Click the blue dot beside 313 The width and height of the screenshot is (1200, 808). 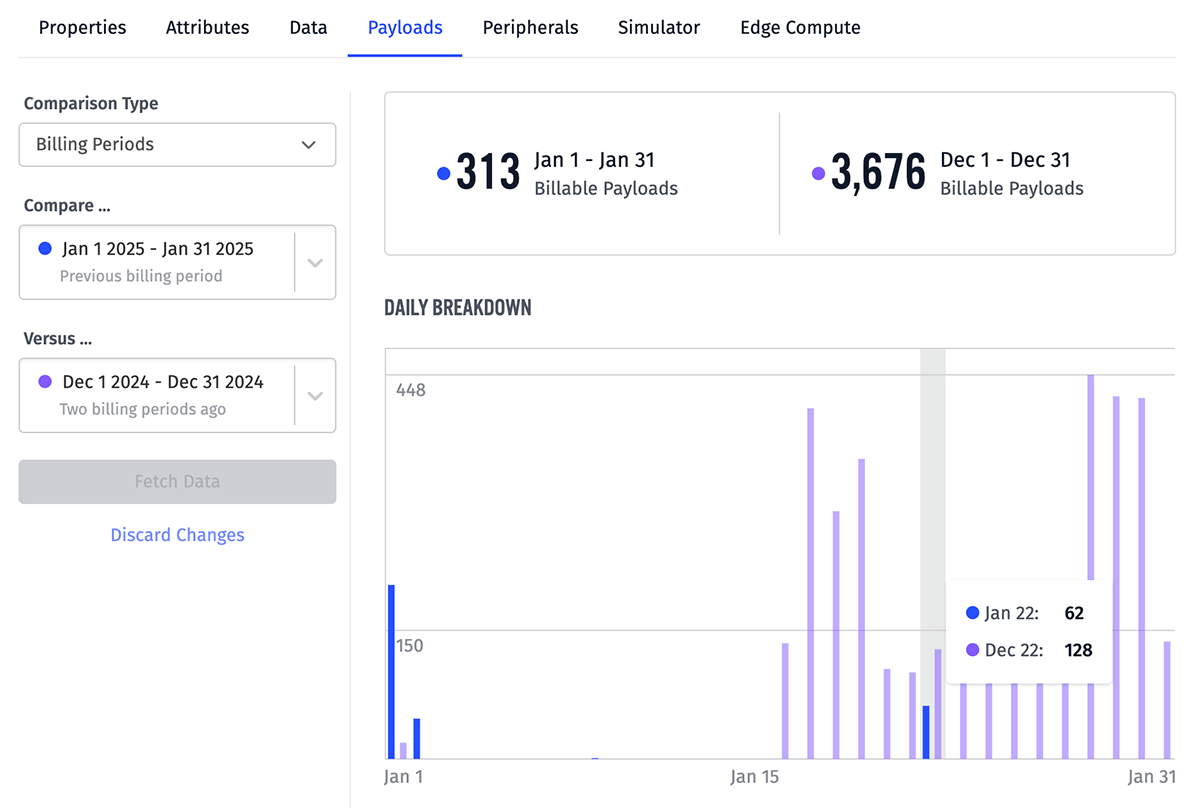point(444,173)
